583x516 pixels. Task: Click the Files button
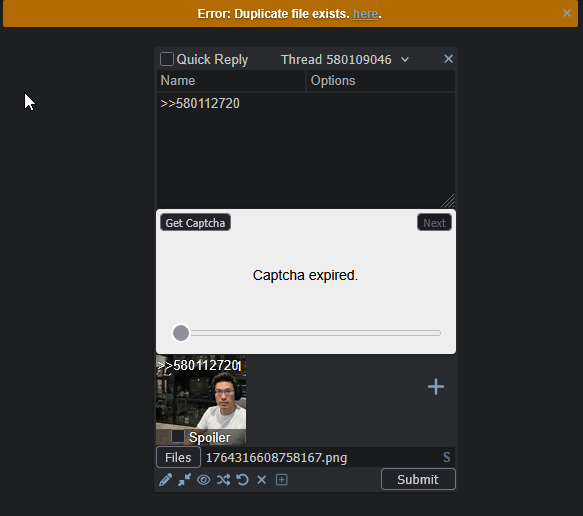(x=178, y=457)
